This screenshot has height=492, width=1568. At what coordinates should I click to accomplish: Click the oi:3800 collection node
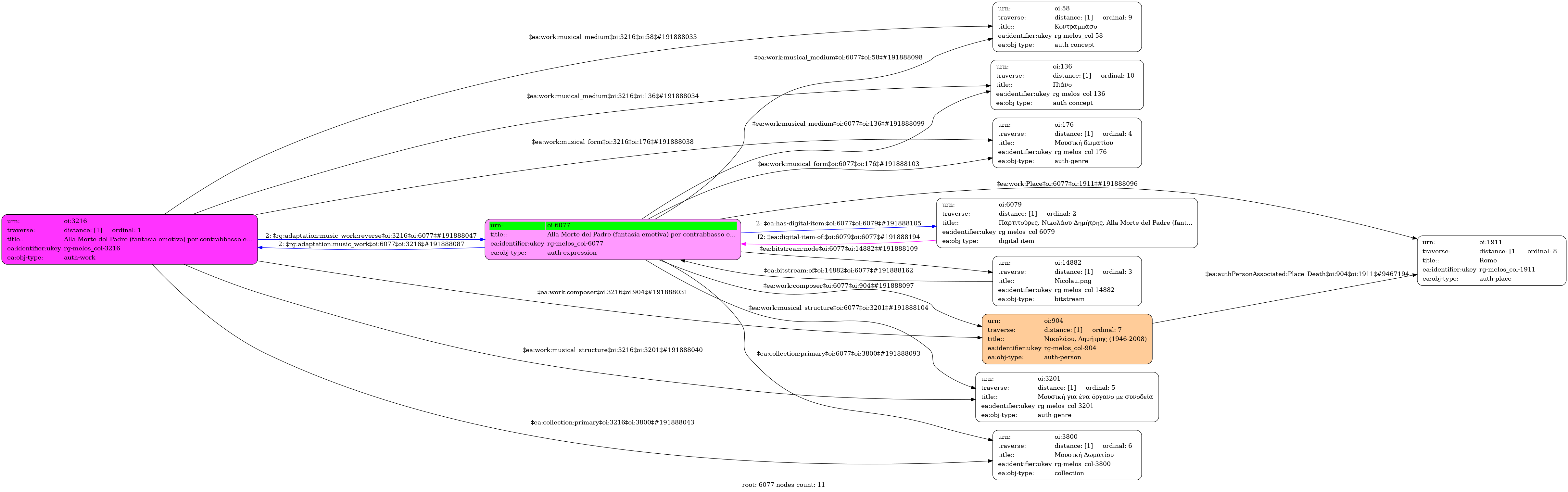click(x=1067, y=455)
